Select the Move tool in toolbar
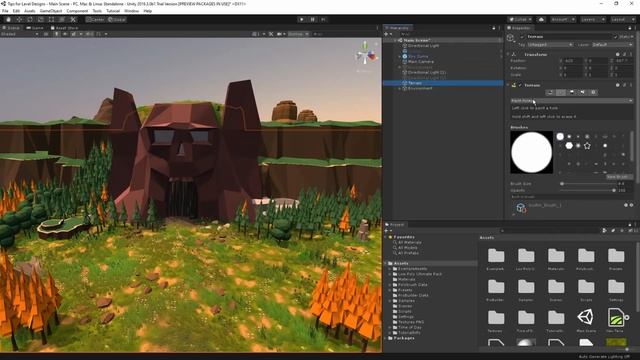 (x=19, y=19)
